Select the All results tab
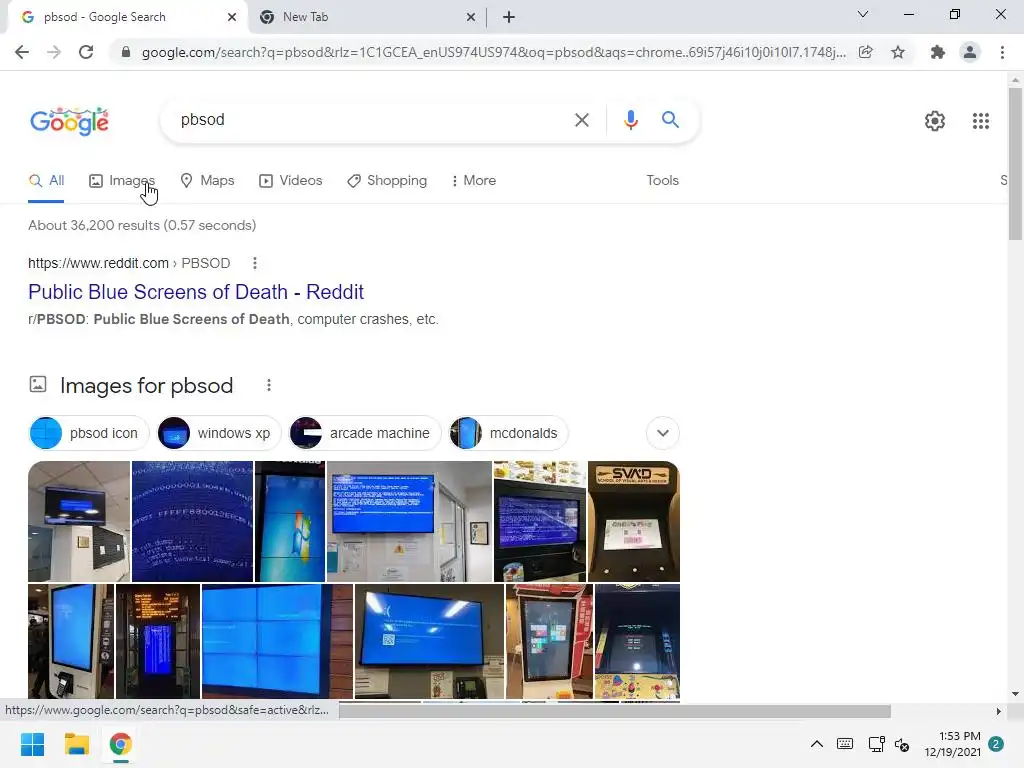The image size is (1024, 768). pos(46,180)
